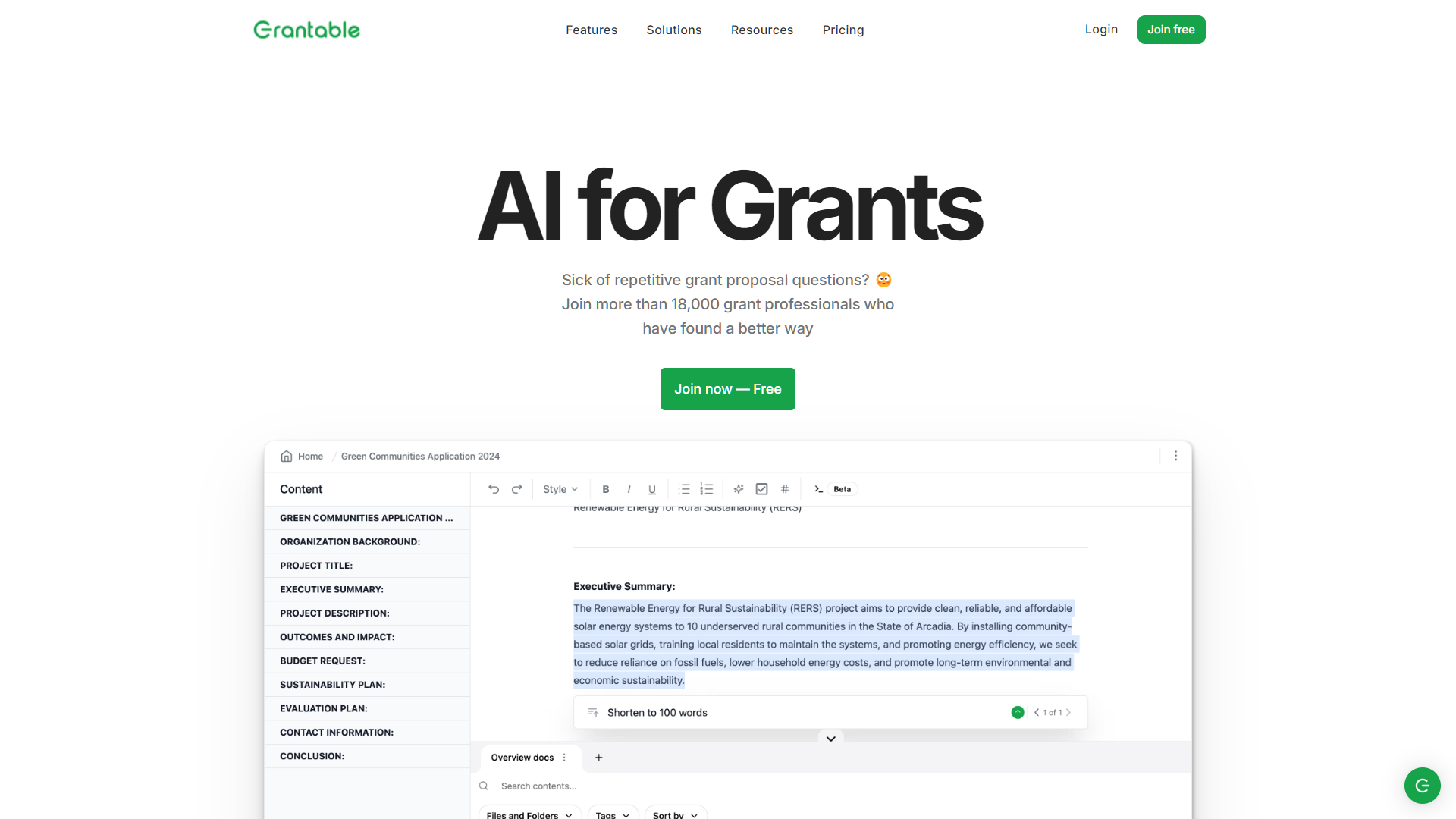Click the Redo icon in the editor toolbar
The image size is (1456, 819).
pos(516,489)
